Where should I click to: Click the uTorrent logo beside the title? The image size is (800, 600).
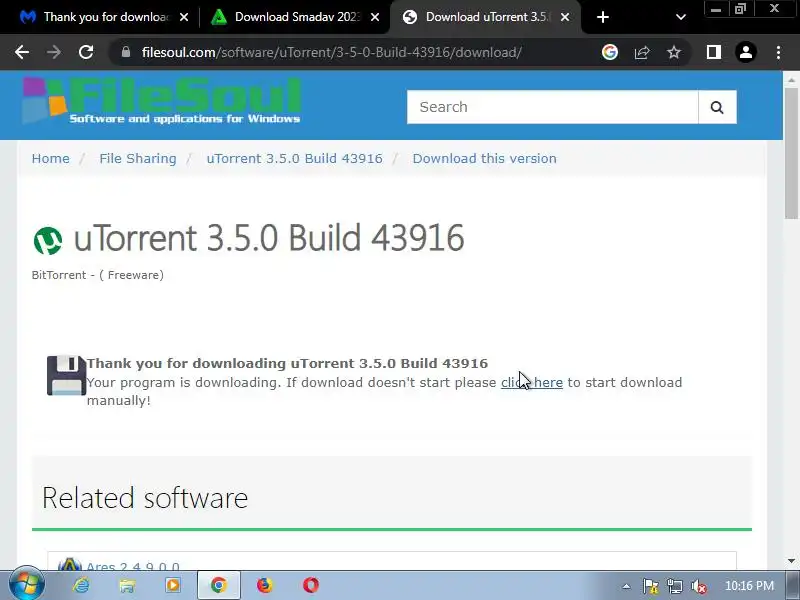[48, 241]
